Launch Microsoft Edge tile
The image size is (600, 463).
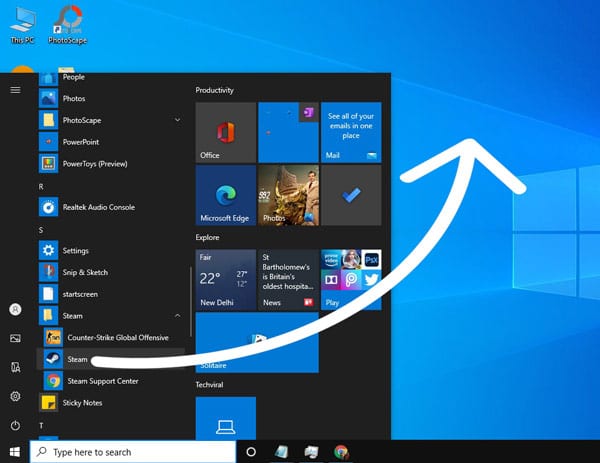226,195
